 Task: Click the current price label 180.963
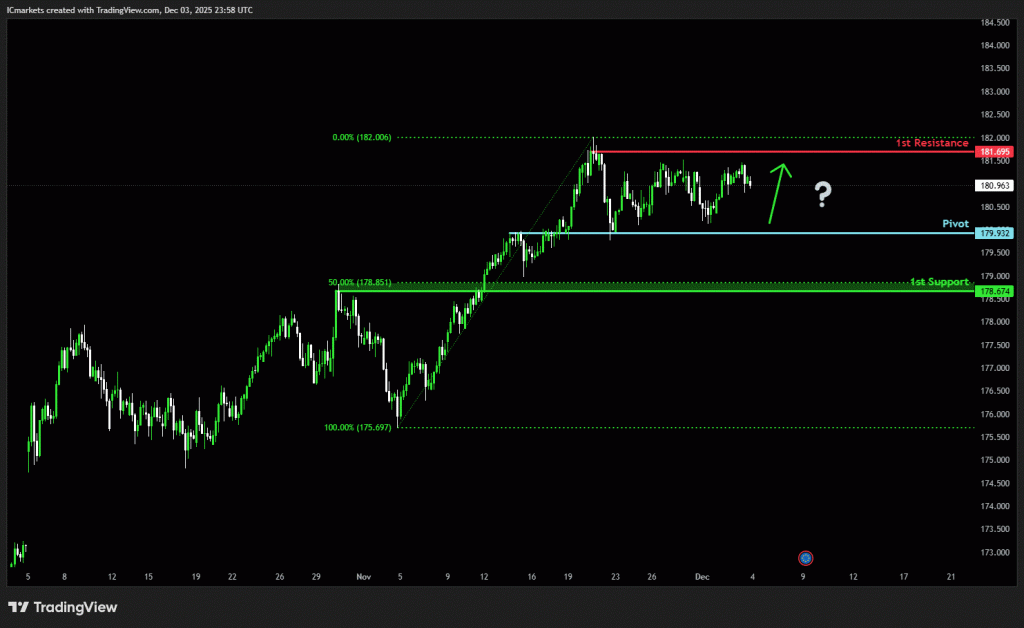[995, 185]
